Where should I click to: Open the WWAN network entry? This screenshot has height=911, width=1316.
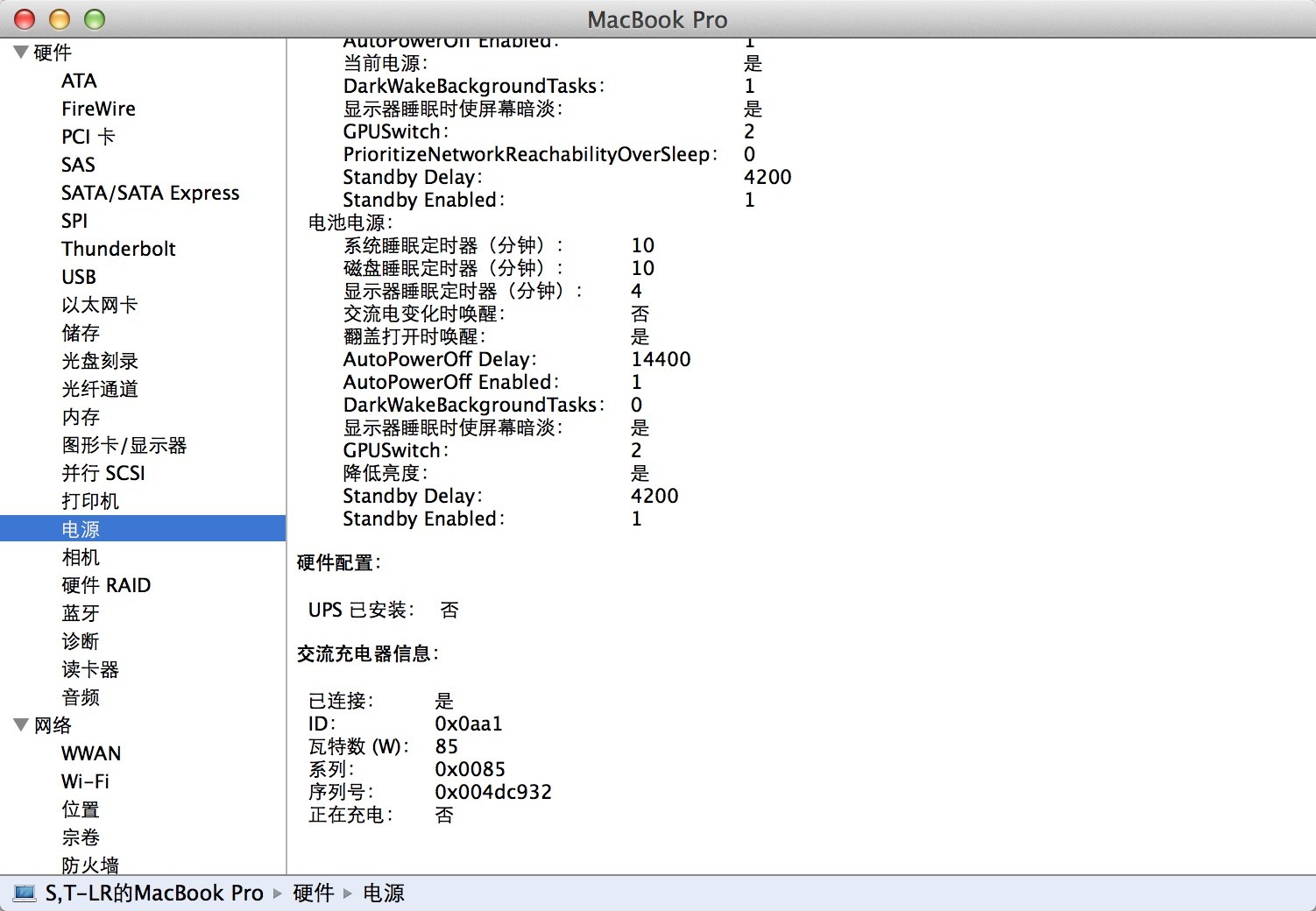pos(91,753)
